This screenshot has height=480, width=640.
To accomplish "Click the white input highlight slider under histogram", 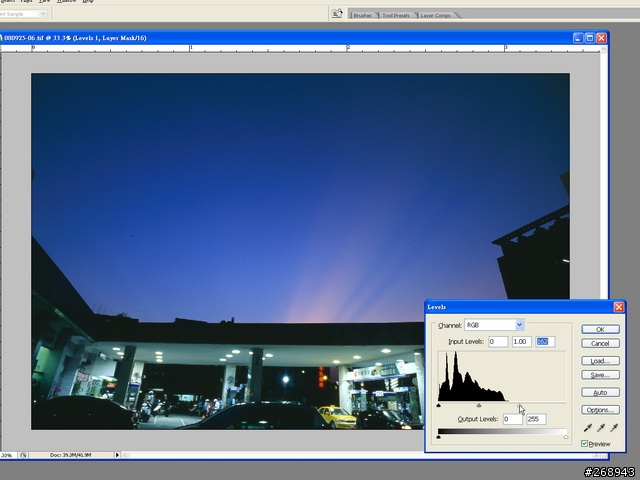I will click(x=519, y=405).
